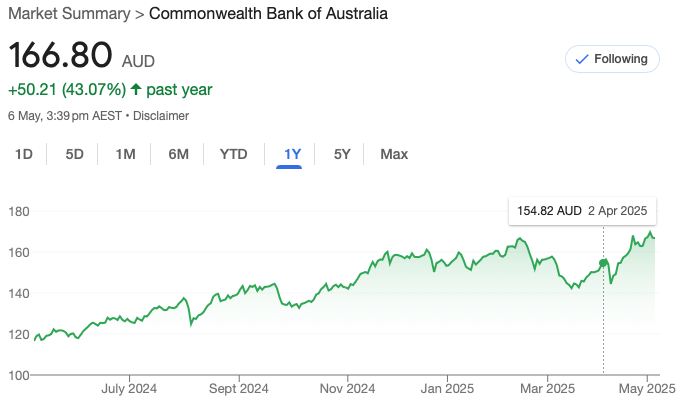Open the Disclaimer link
Image resolution: width=689 pixels, height=407 pixels.
161,116
